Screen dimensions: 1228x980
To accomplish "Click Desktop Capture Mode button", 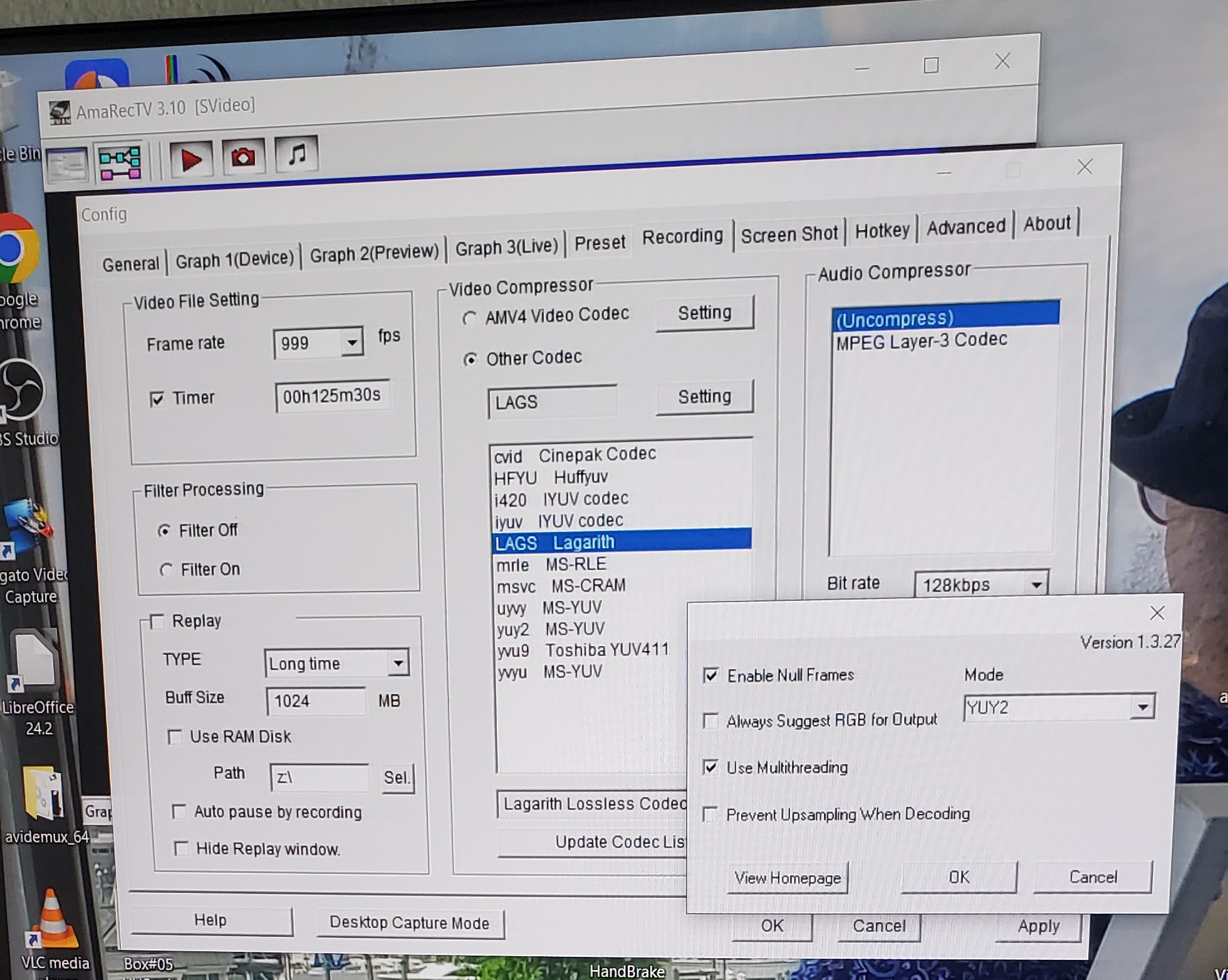I will (x=410, y=923).
